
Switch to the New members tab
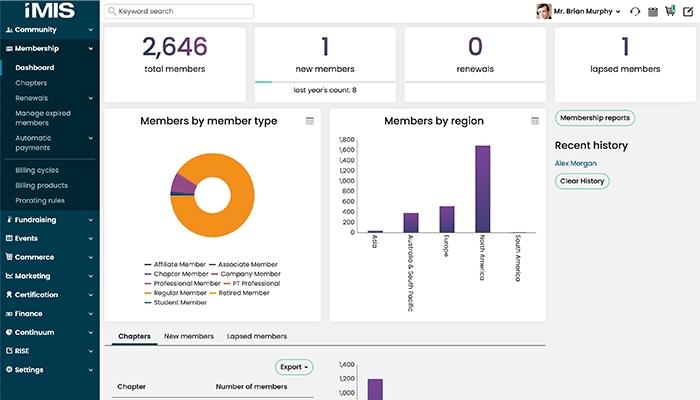click(189, 336)
